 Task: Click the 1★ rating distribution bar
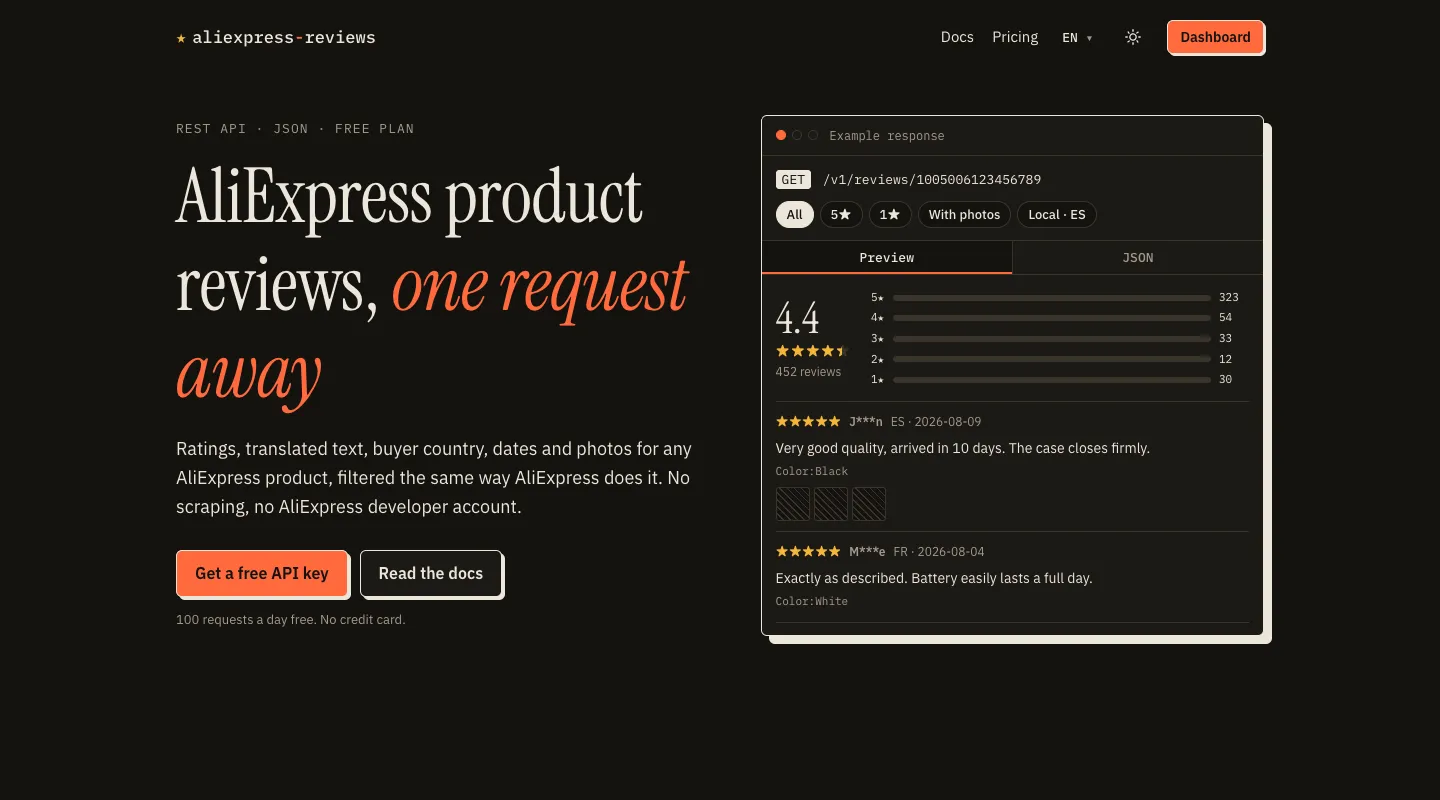coord(1052,380)
